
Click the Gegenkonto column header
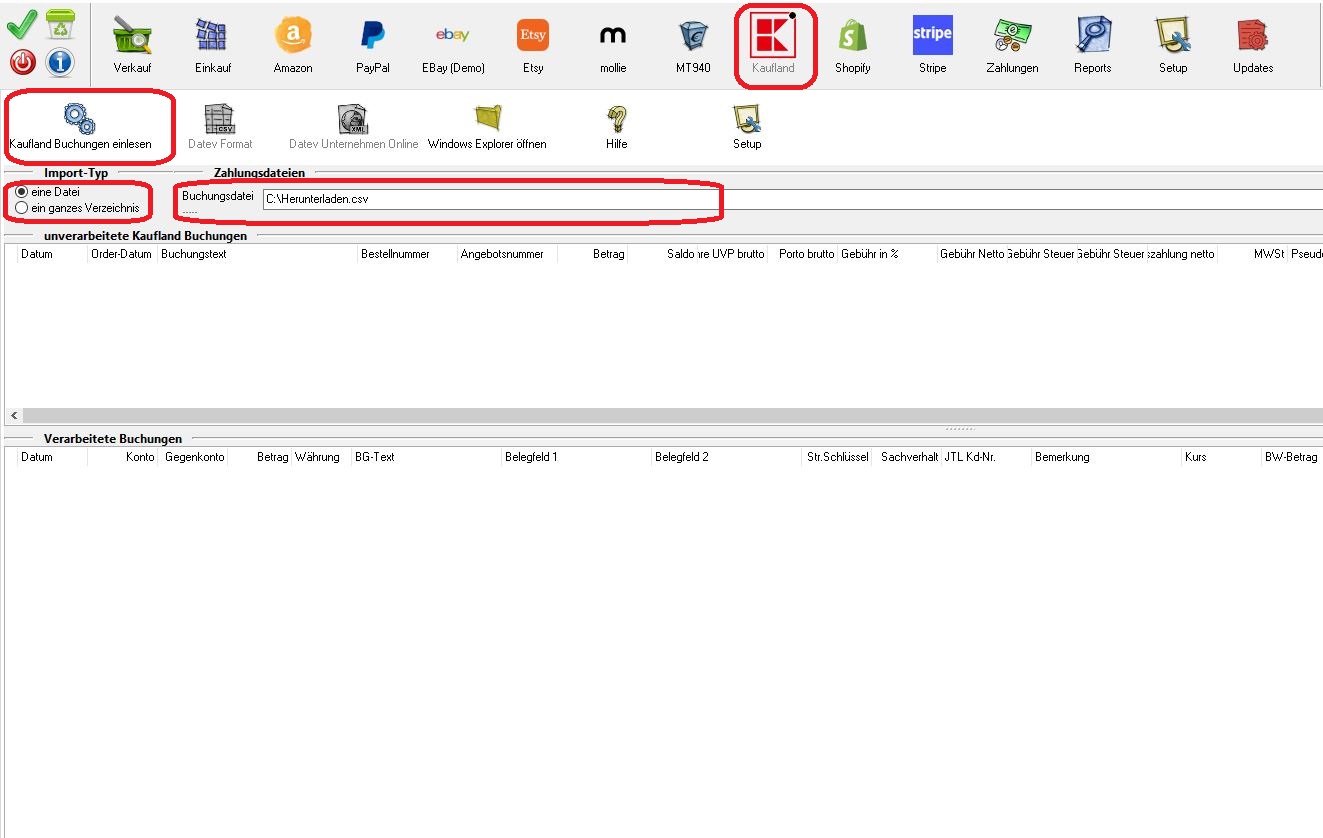tap(195, 457)
